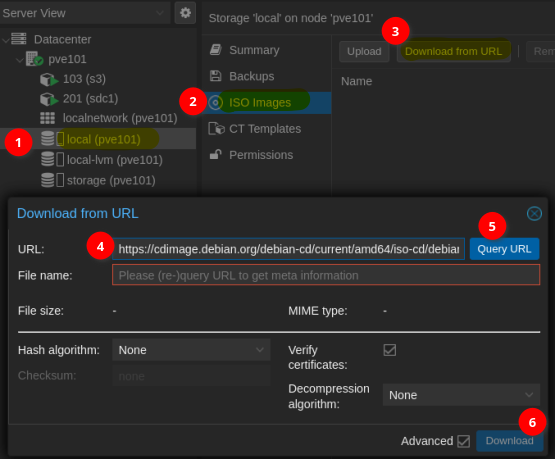Image resolution: width=555 pixels, height=459 pixels.
Task: Open the Hash algorithm dropdown
Action: point(191,350)
